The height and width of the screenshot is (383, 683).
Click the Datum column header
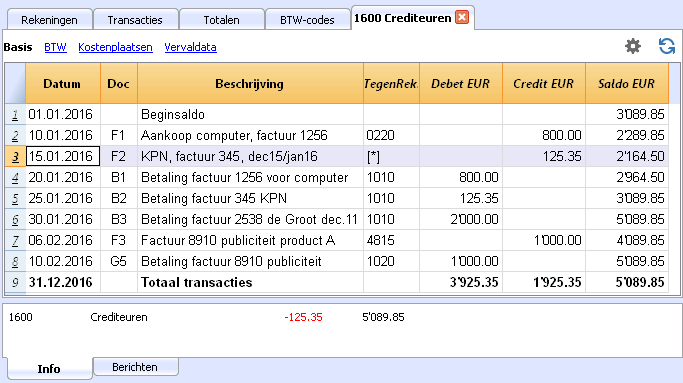click(x=63, y=84)
